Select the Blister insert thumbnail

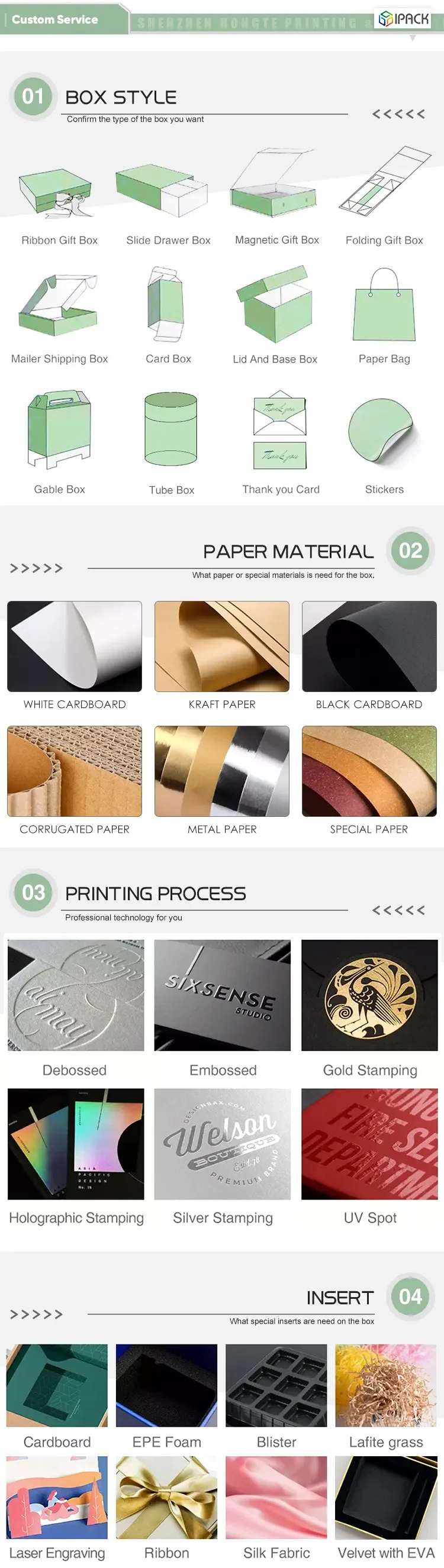[276, 1385]
